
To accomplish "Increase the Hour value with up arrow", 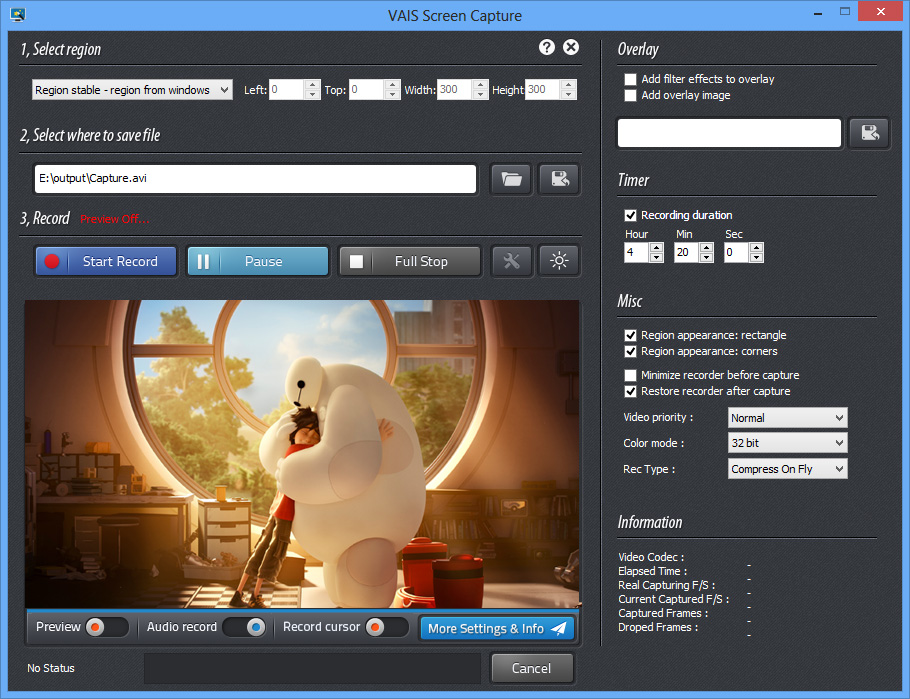I will (x=656, y=248).
